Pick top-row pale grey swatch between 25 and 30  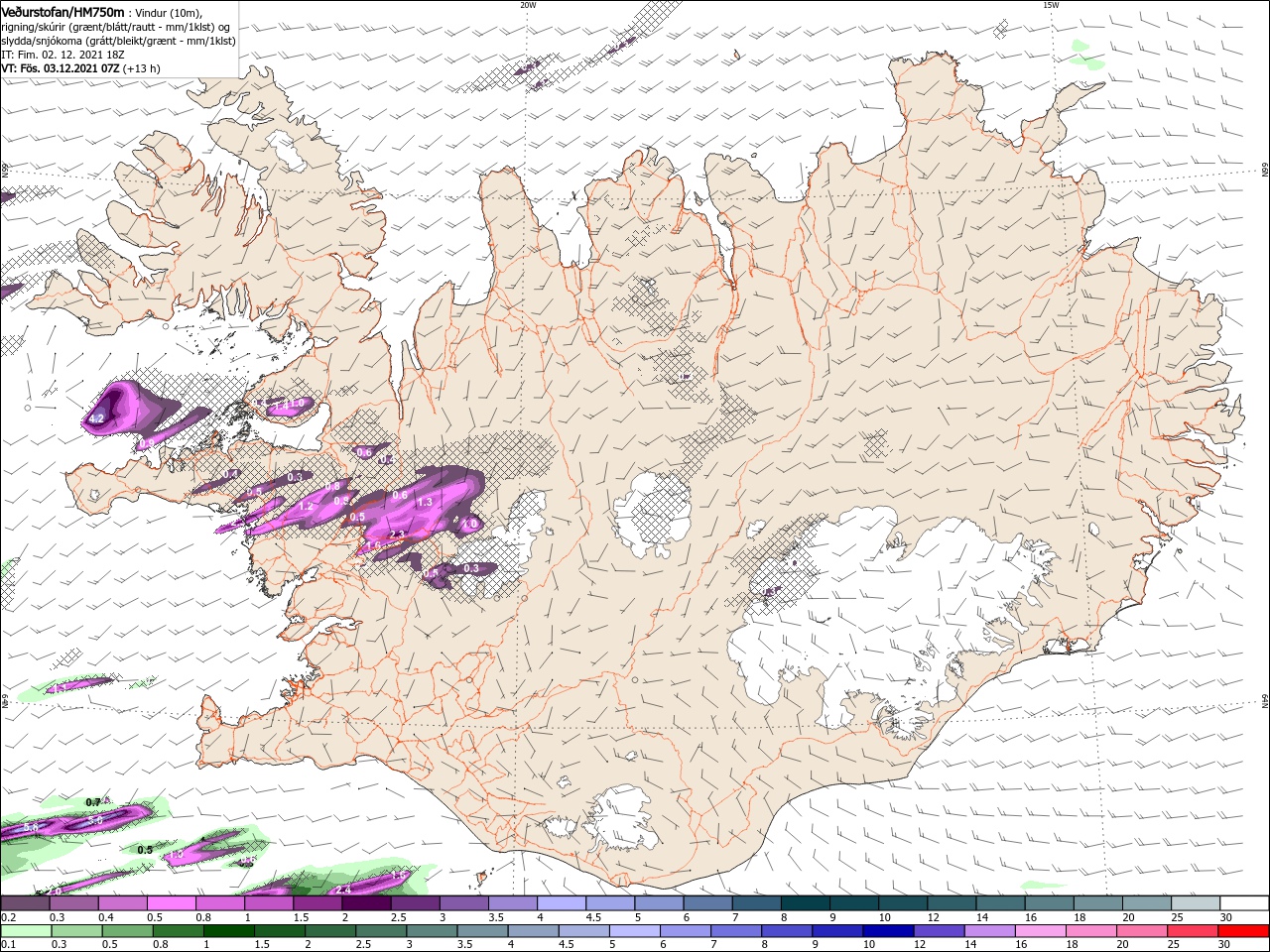click(x=1197, y=903)
